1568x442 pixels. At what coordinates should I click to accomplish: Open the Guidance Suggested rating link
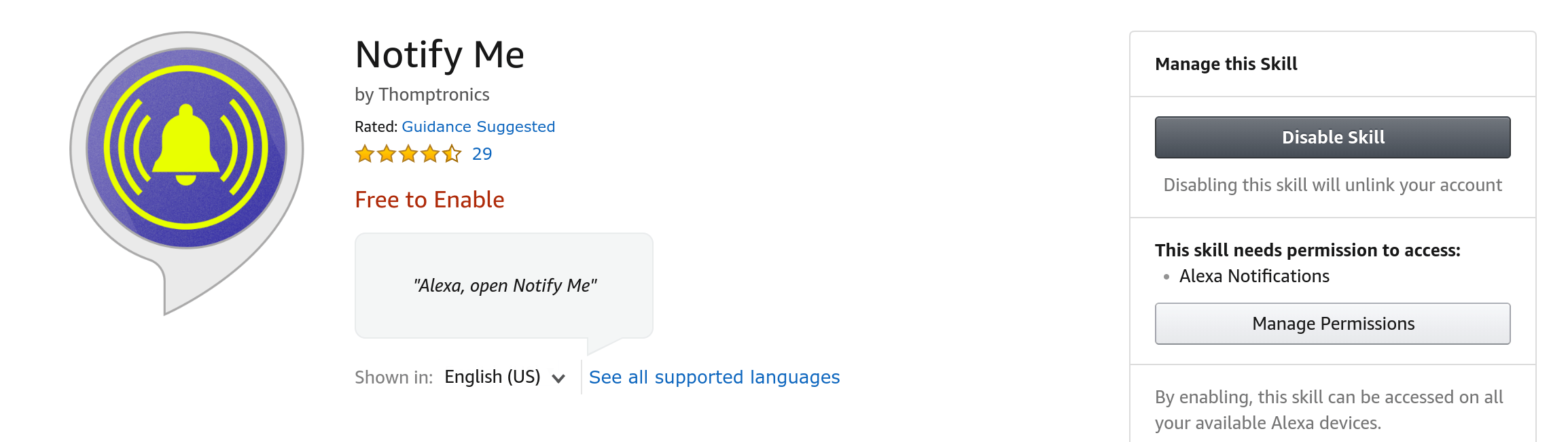click(x=478, y=127)
